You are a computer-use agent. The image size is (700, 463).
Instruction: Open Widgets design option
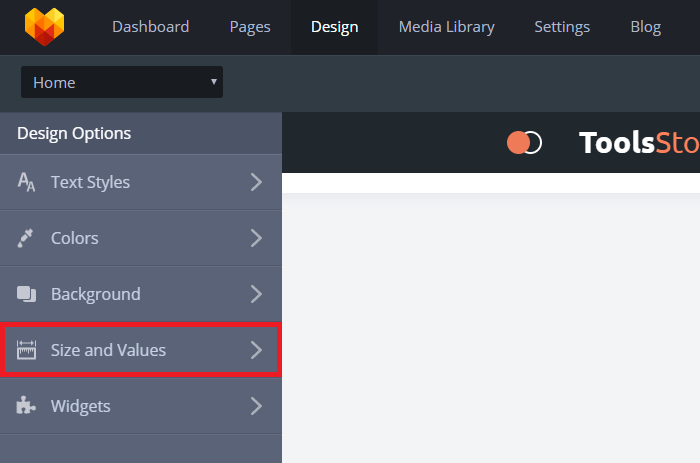click(141, 406)
